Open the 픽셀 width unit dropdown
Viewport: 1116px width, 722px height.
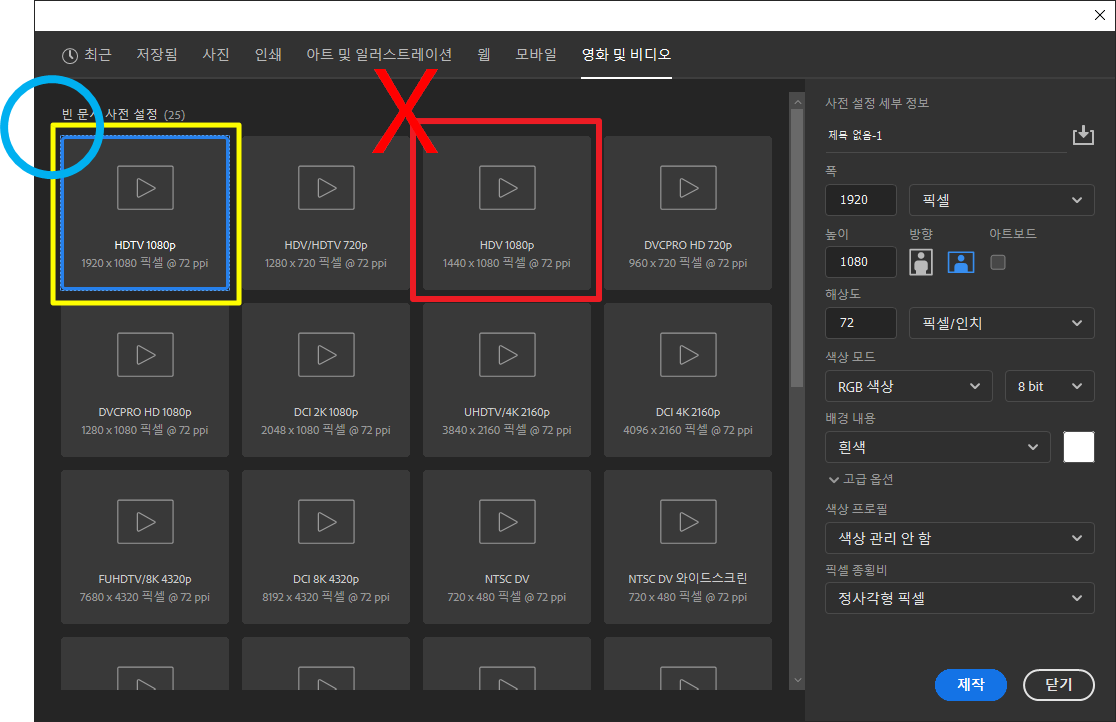[1001, 200]
